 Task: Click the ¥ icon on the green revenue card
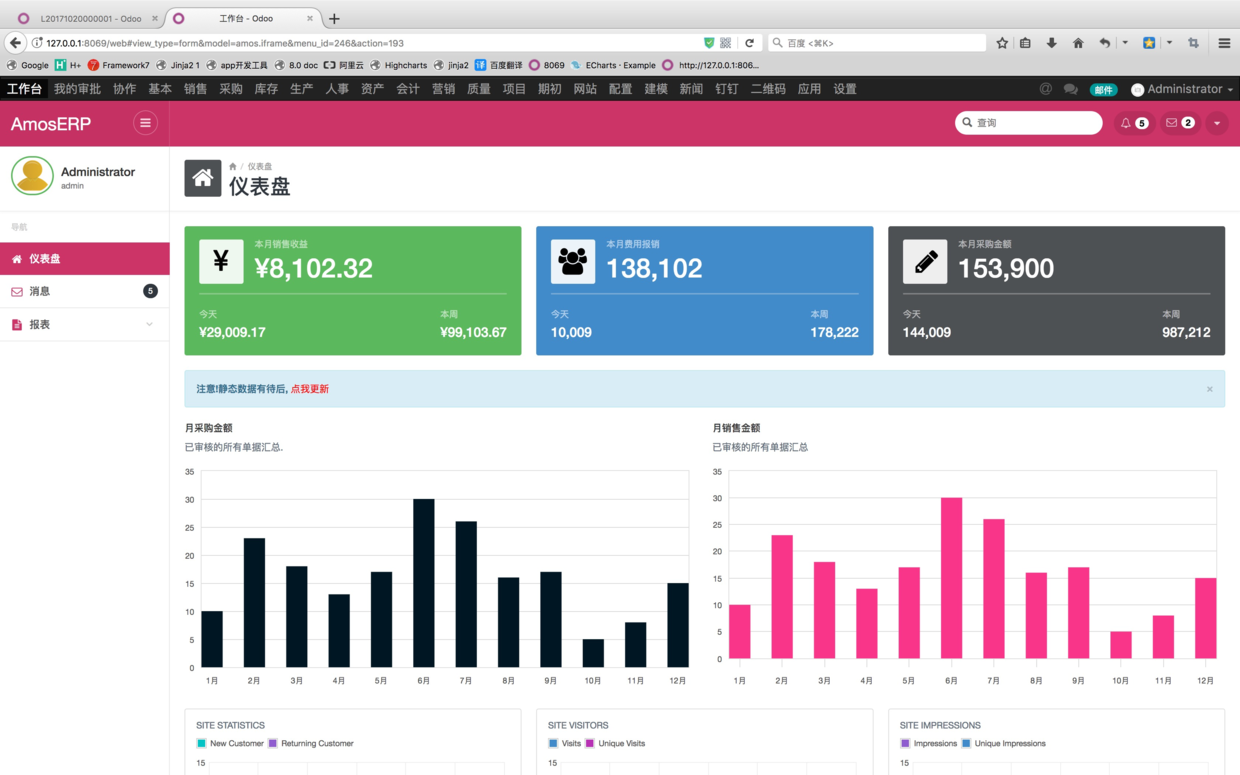(221, 261)
